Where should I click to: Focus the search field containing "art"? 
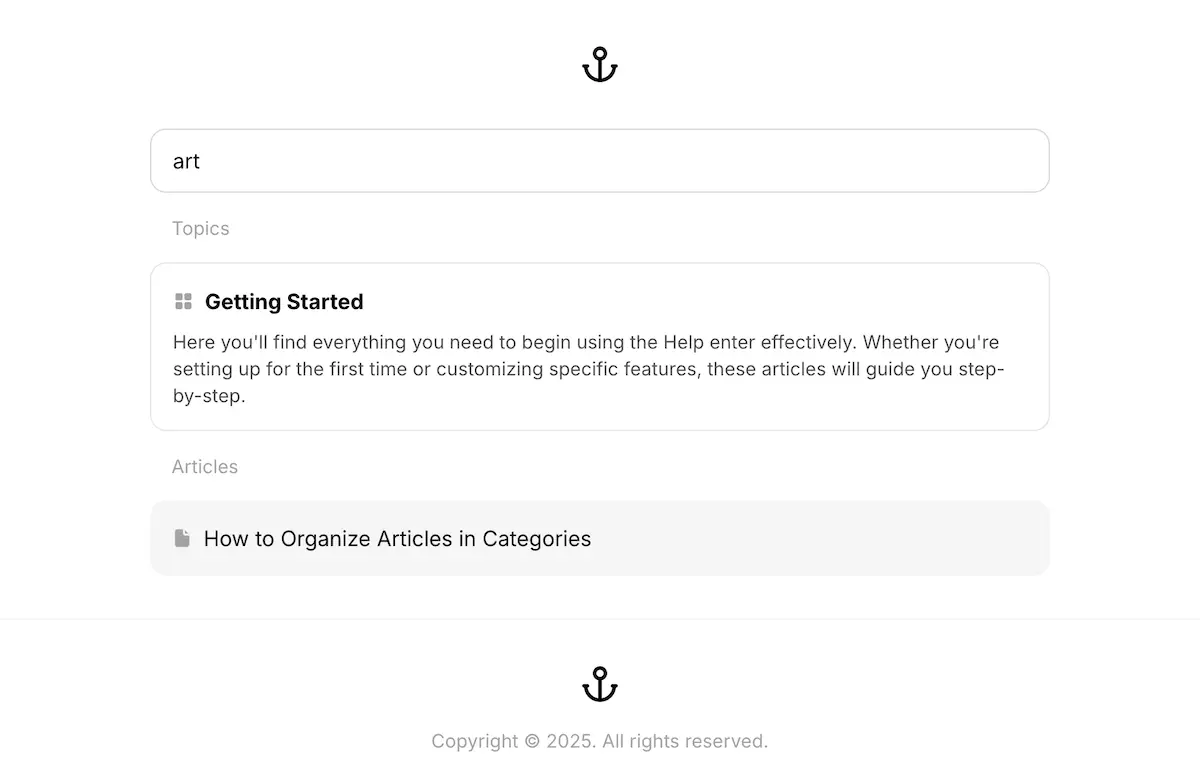click(600, 161)
